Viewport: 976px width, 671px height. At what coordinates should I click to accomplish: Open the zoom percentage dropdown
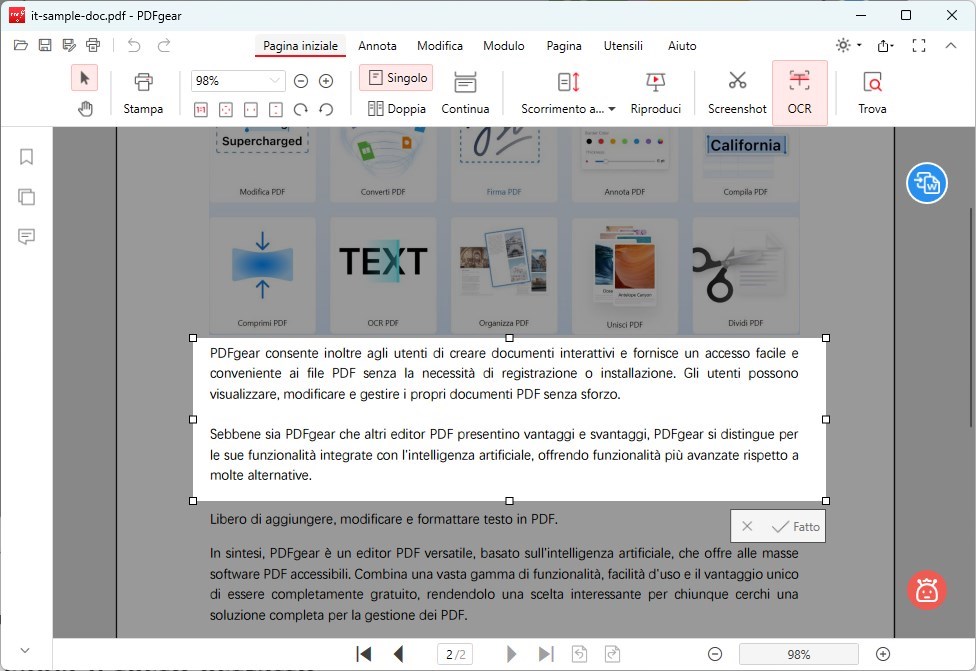[x=274, y=80]
